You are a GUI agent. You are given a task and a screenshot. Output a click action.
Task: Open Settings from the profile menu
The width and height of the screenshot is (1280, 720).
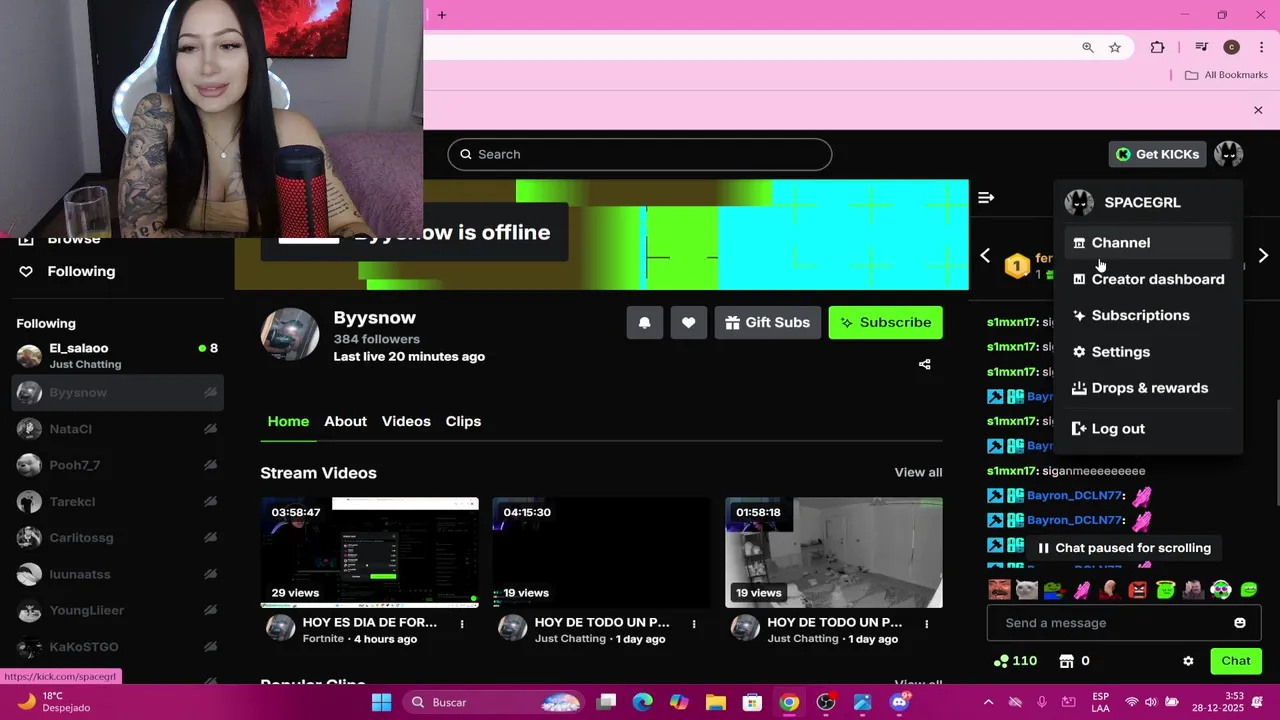coord(1148,352)
